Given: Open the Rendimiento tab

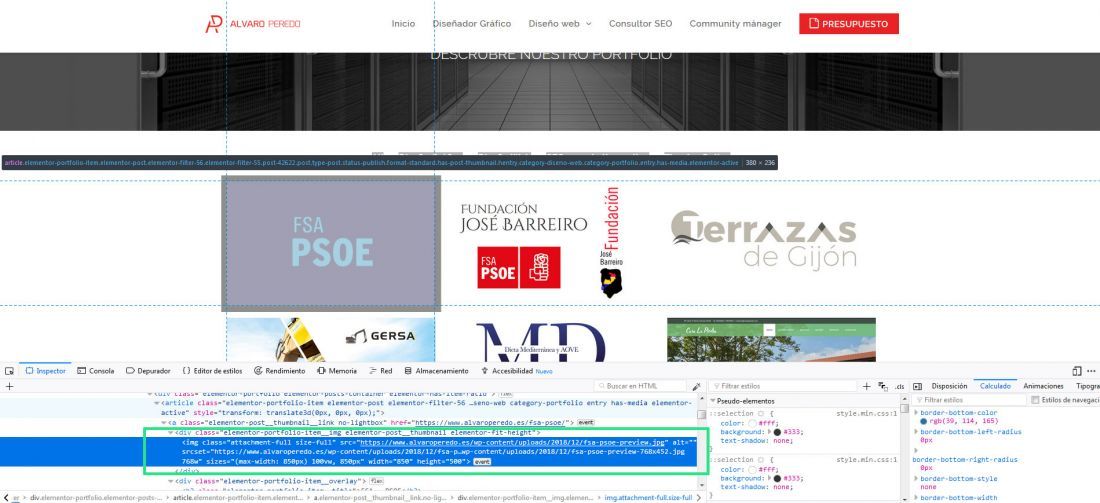Looking at the screenshot, I should (x=279, y=371).
